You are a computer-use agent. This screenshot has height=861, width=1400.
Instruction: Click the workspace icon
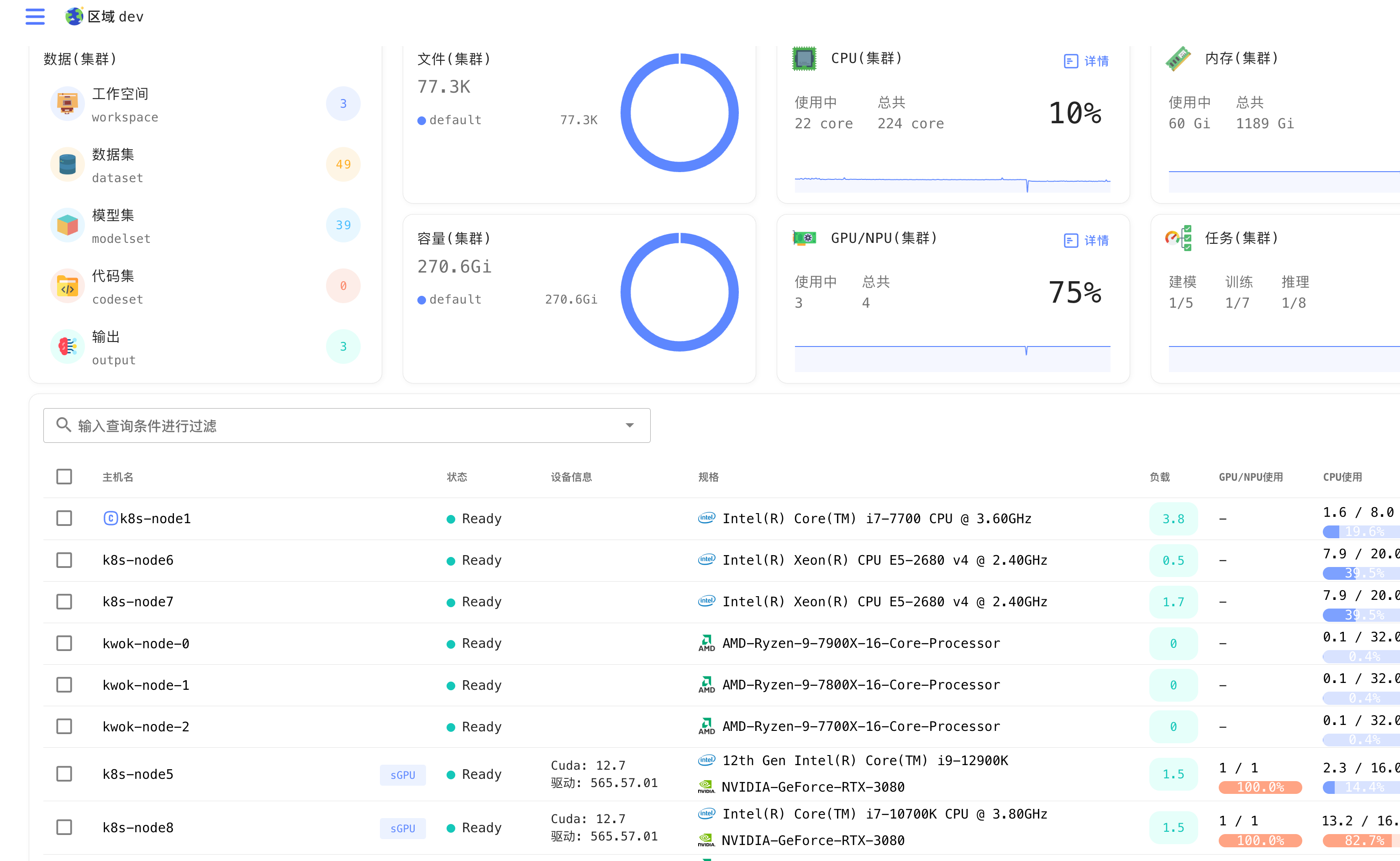[67, 104]
